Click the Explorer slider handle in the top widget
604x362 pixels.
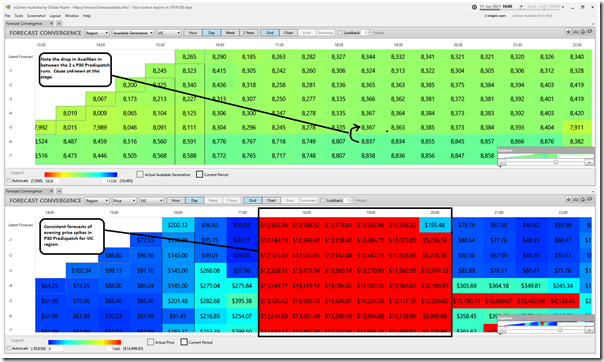(555, 162)
